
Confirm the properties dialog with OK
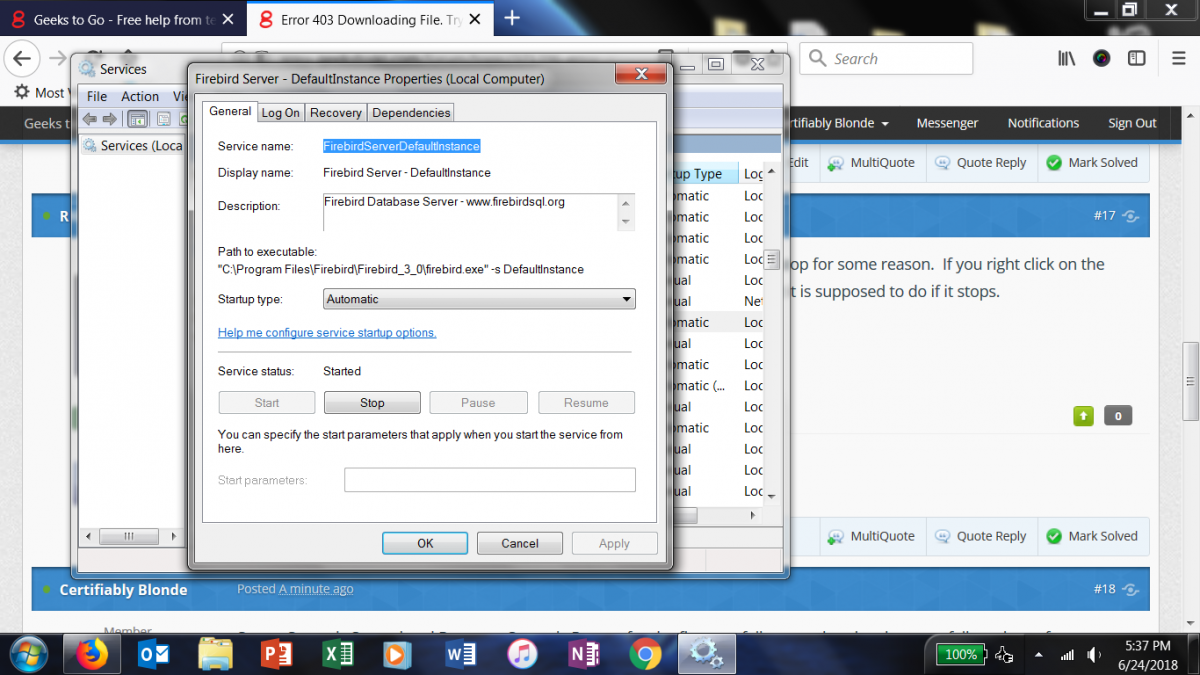pos(425,543)
